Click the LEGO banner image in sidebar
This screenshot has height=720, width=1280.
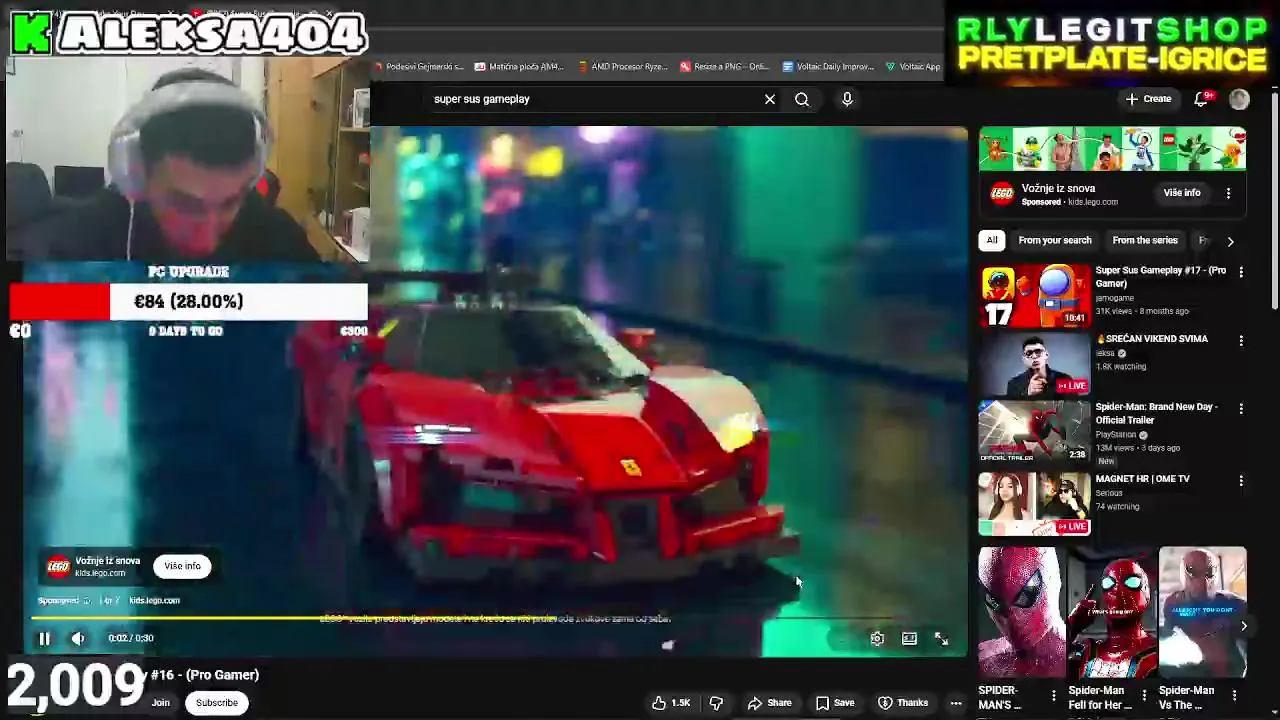click(x=1112, y=150)
